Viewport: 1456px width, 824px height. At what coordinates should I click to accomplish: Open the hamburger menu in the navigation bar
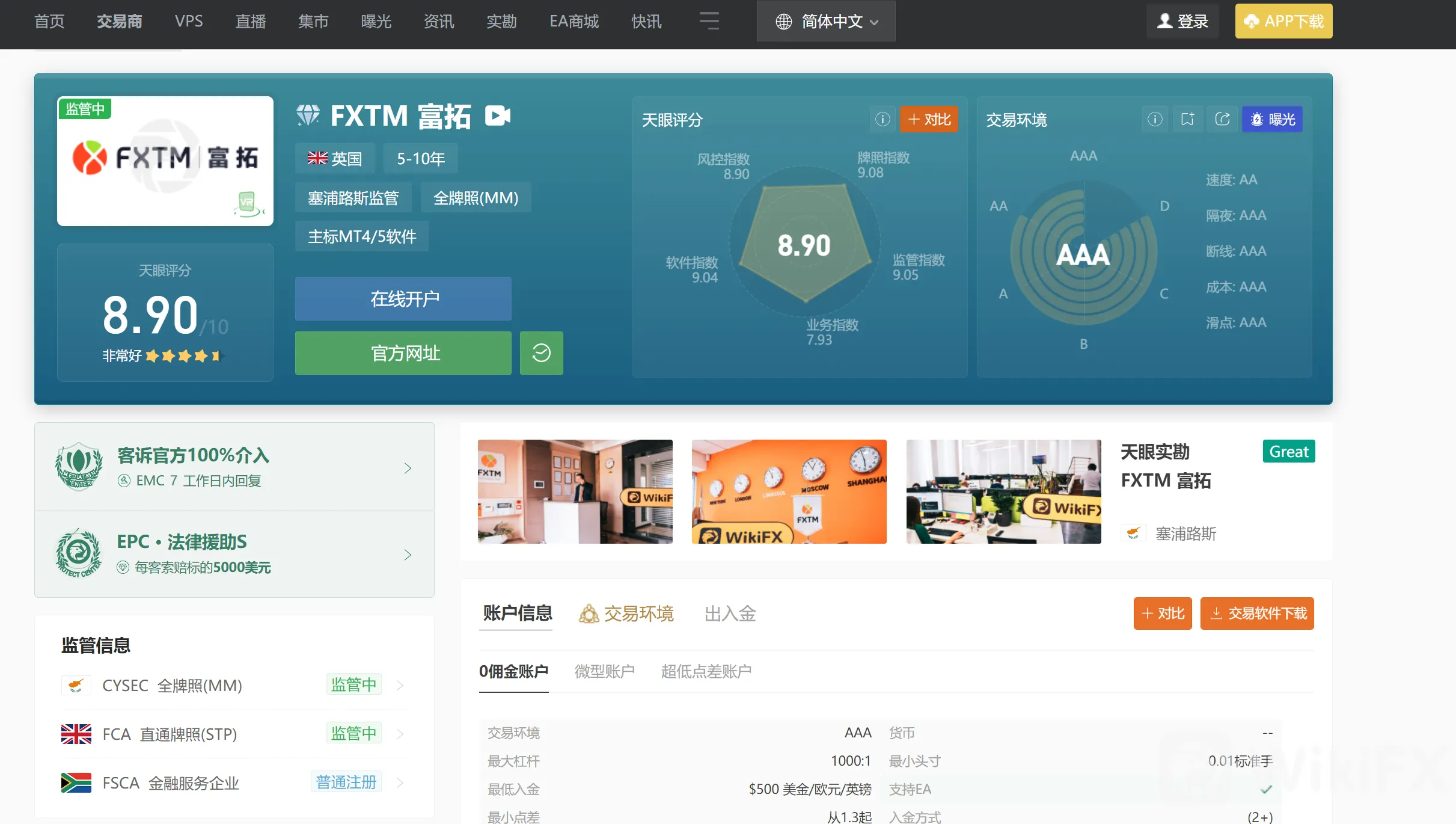(x=709, y=21)
